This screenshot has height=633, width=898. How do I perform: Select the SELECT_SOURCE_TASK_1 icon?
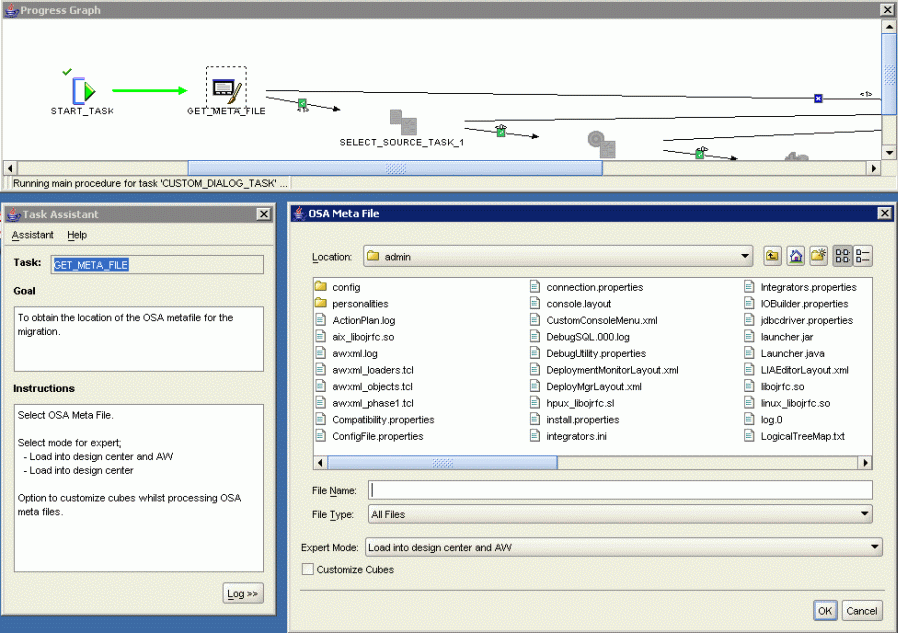[404, 122]
